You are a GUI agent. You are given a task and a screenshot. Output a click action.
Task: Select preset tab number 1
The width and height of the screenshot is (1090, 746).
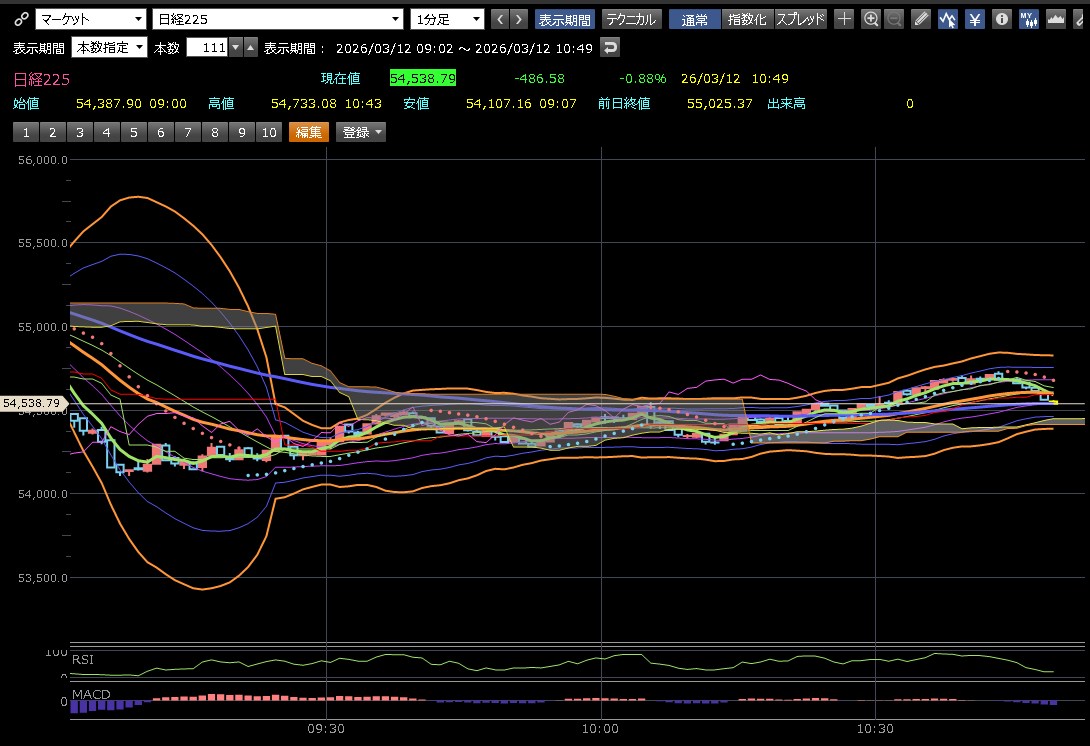click(x=26, y=132)
